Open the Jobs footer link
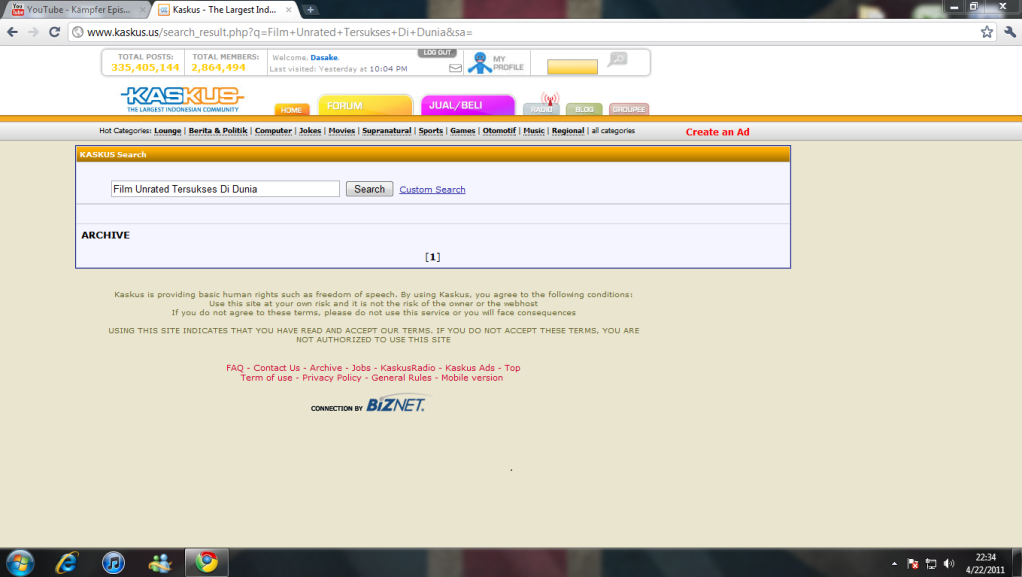The width and height of the screenshot is (1022, 577). click(x=361, y=368)
